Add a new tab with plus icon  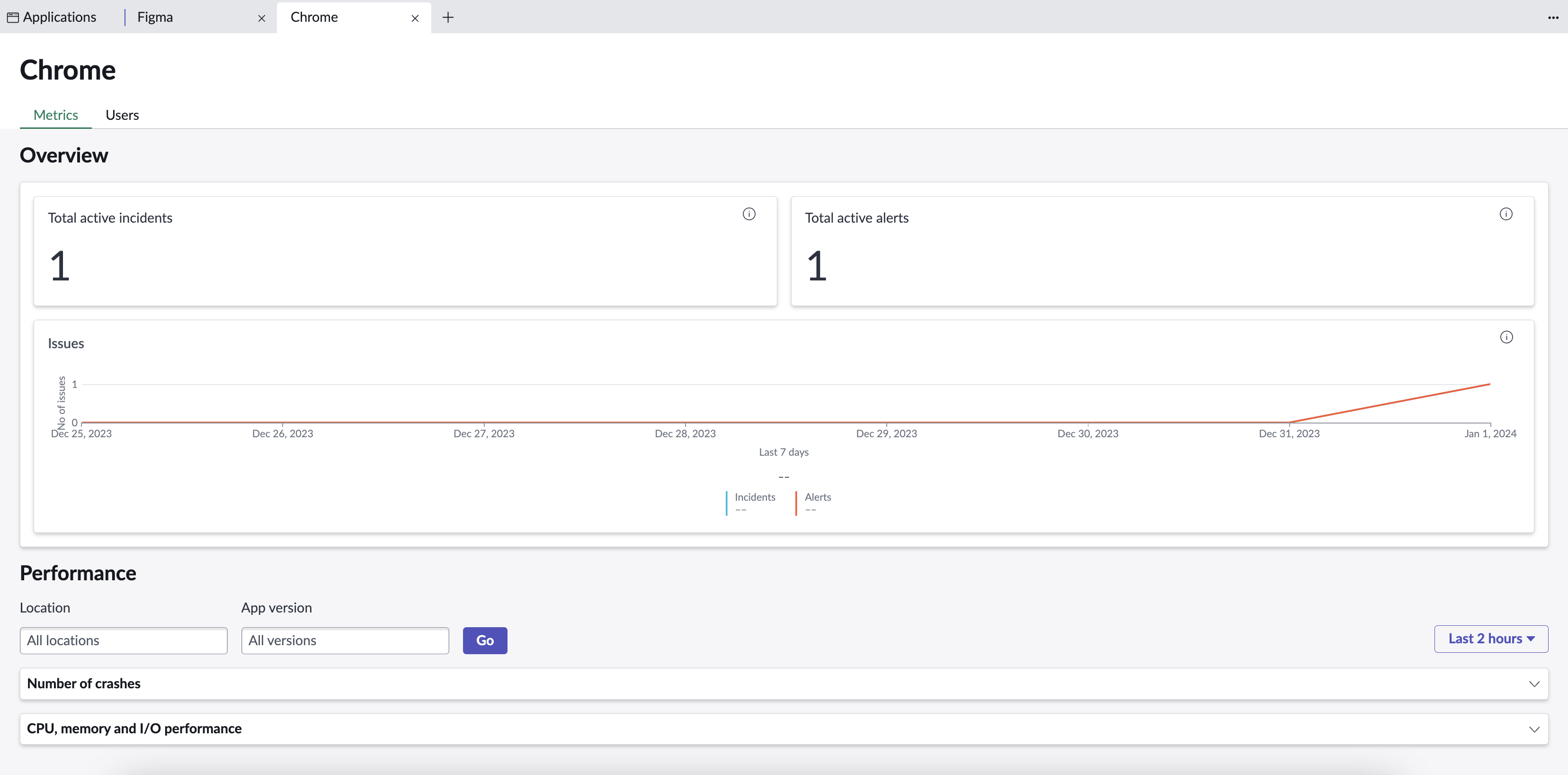click(448, 18)
